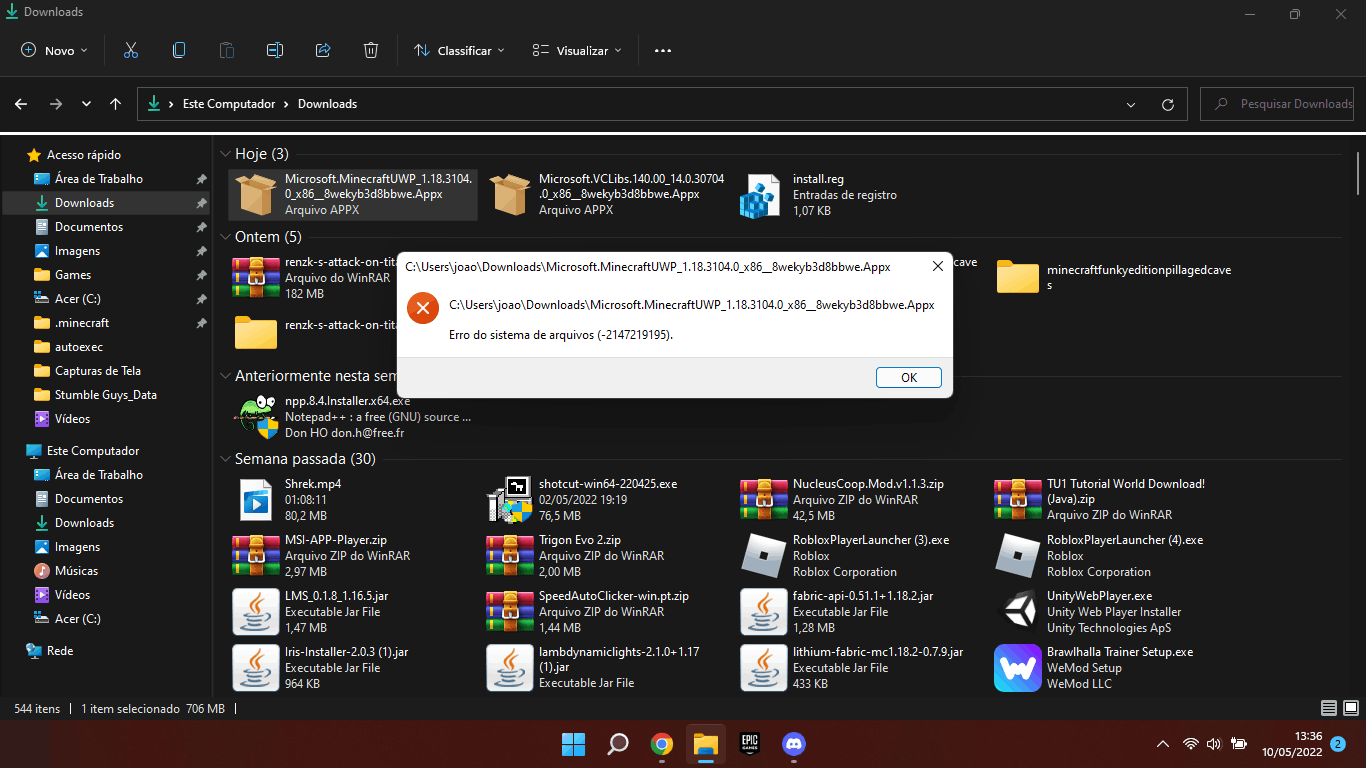1366x768 pixels.
Task: Click the red error icon in dialog
Action: 423,307
